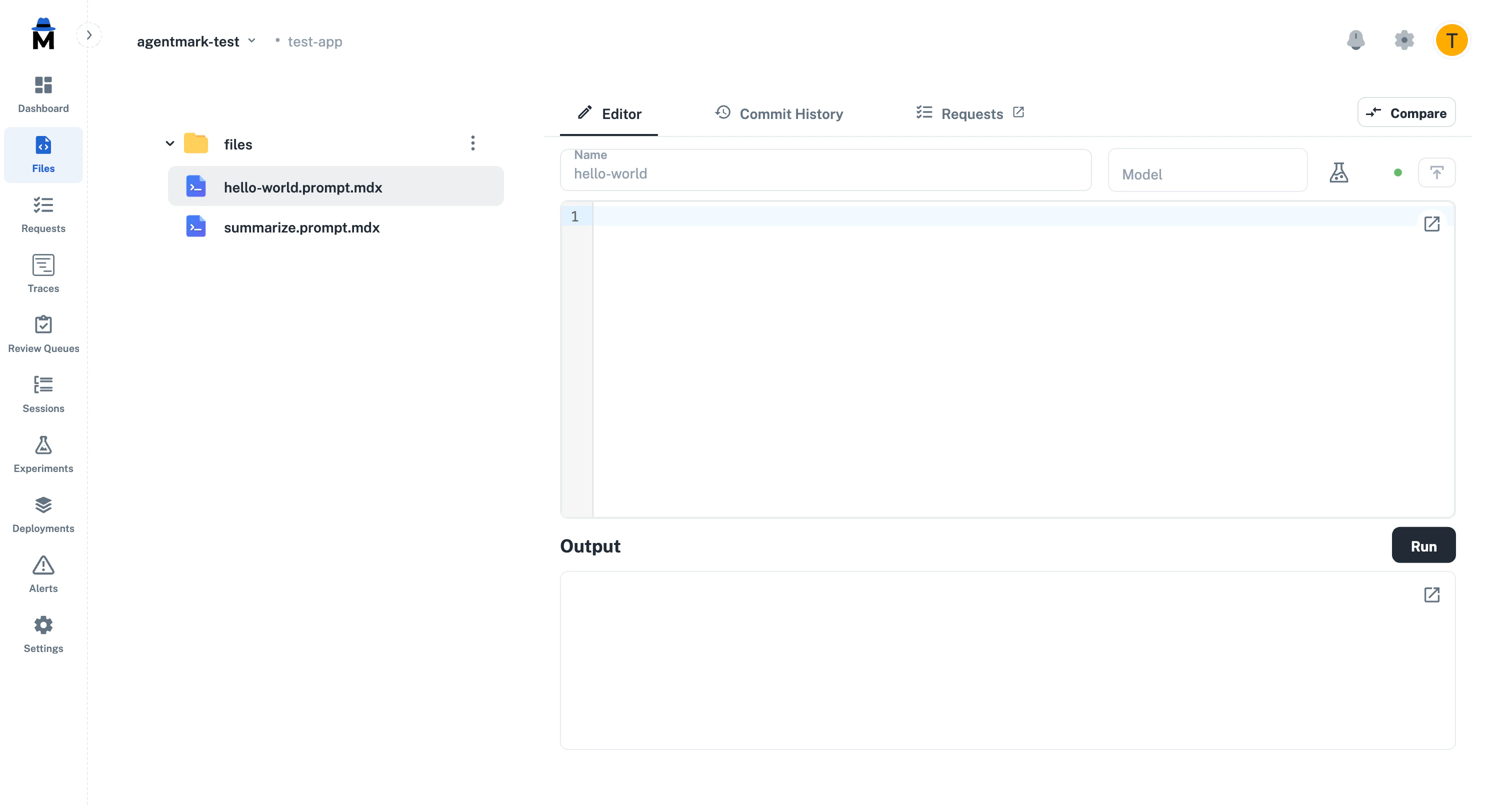The height and width of the screenshot is (805, 1512).
Task: Open the prompt upload/publish icon button
Action: tap(1437, 172)
